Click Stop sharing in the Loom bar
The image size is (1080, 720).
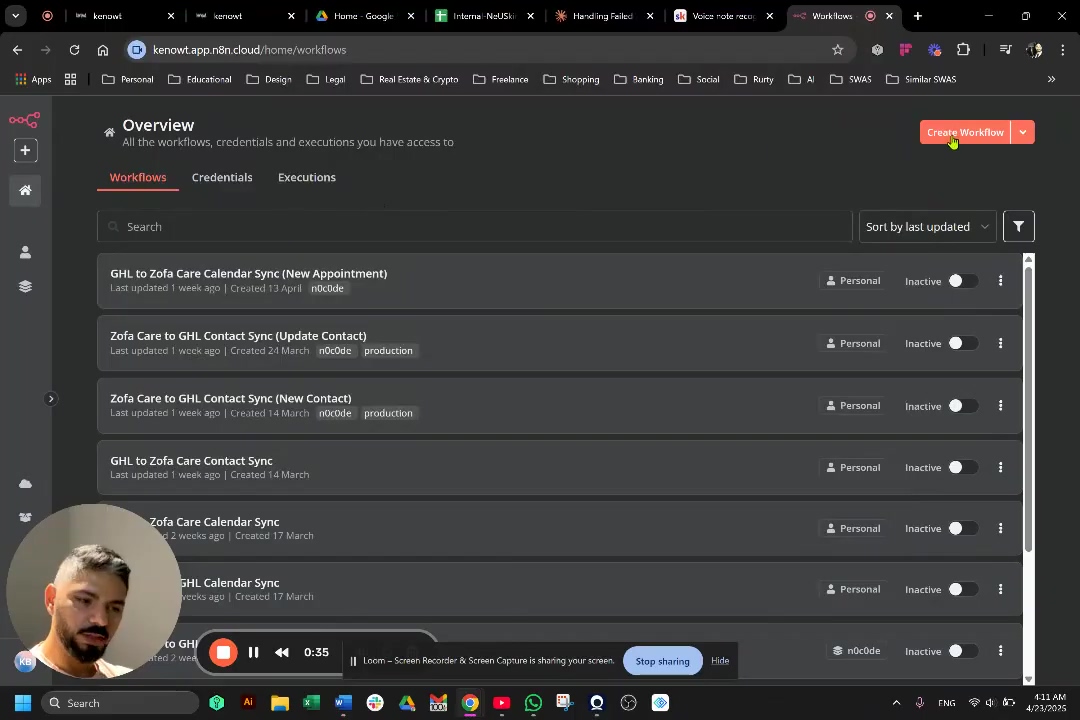tap(662, 661)
